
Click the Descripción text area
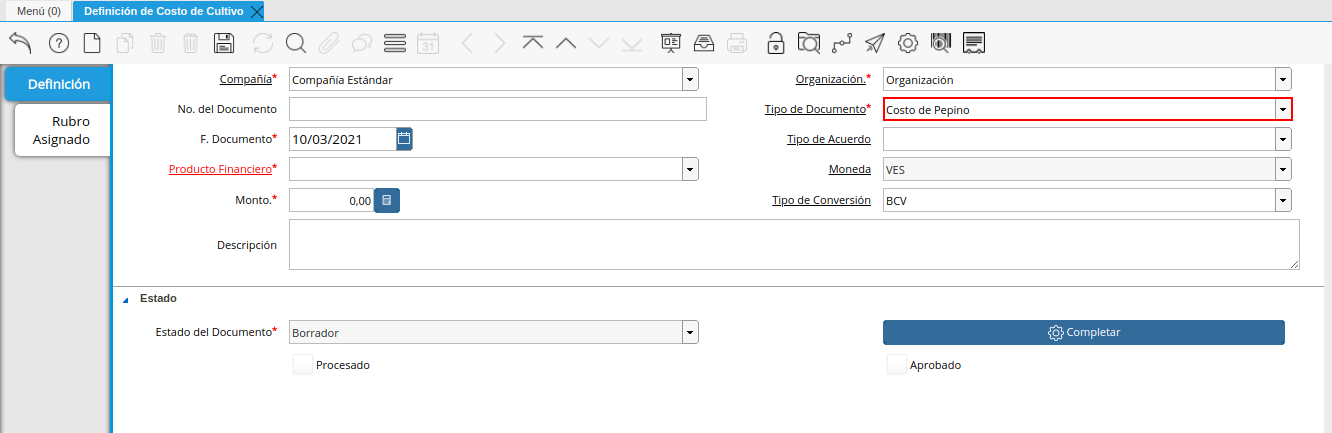click(x=794, y=245)
